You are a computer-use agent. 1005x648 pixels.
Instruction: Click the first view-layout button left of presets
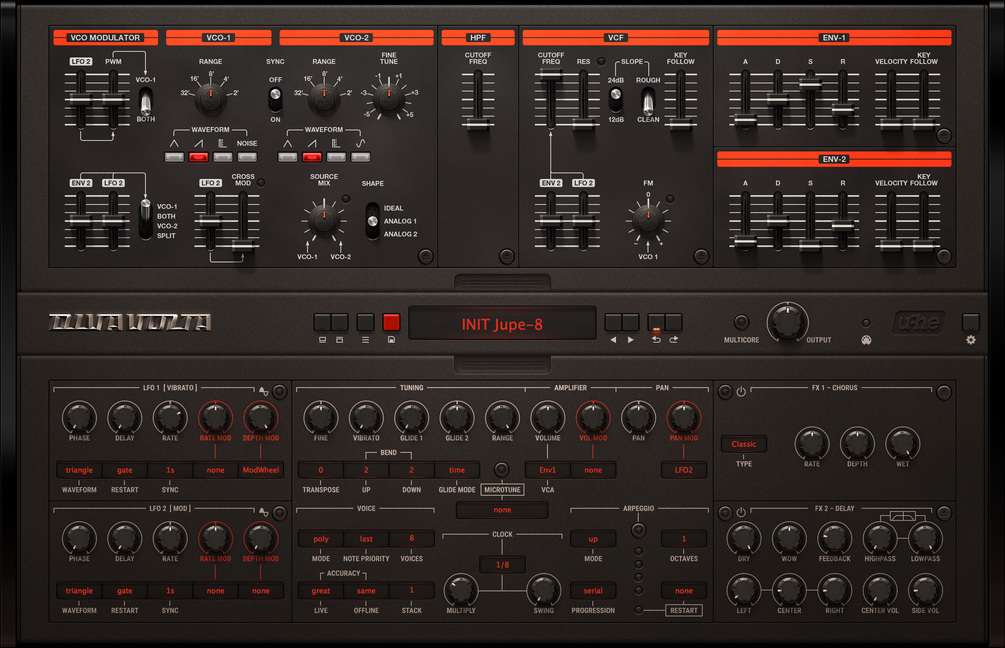[322, 322]
